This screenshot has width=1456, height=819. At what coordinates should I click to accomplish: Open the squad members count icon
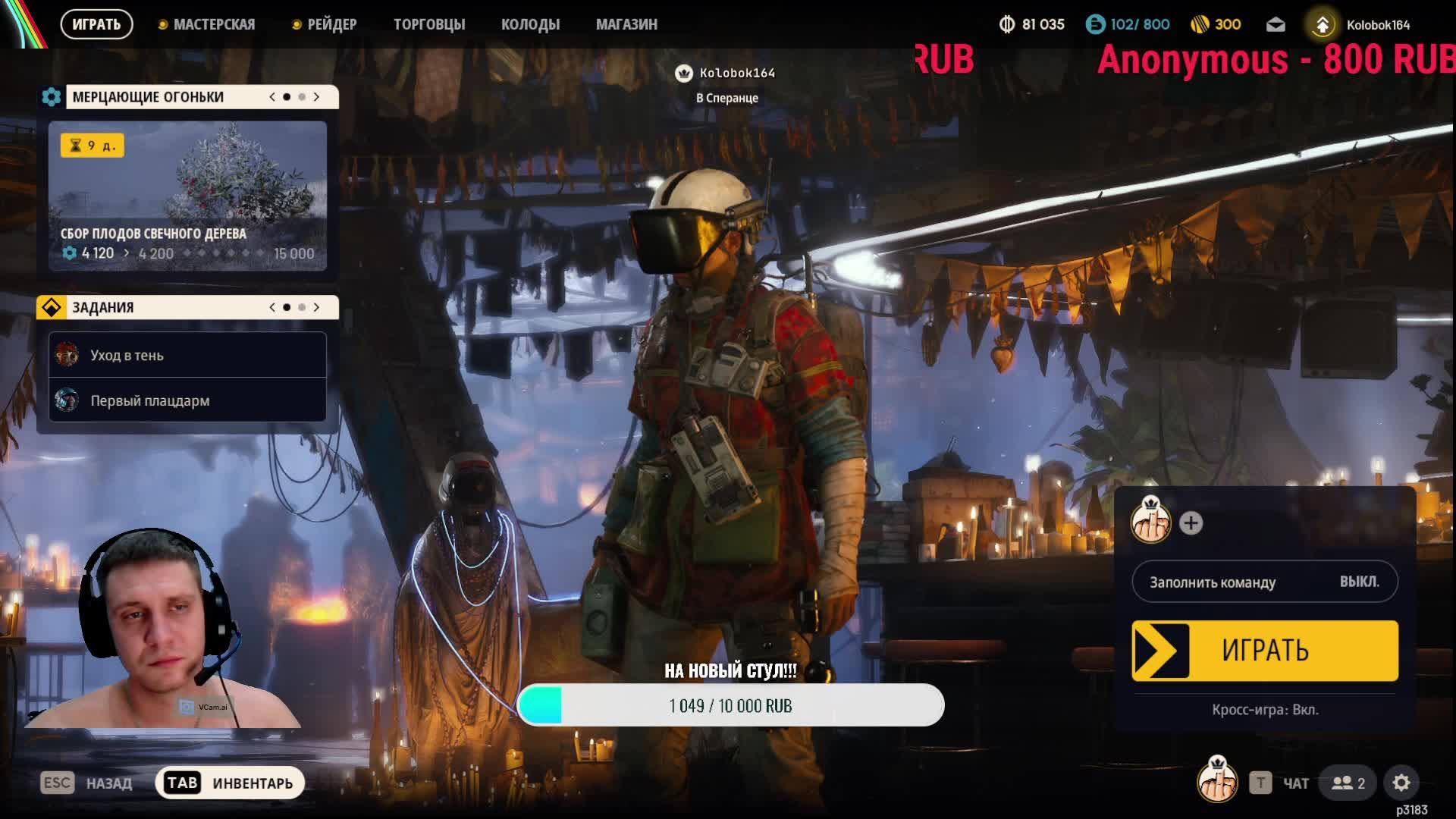[1348, 783]
